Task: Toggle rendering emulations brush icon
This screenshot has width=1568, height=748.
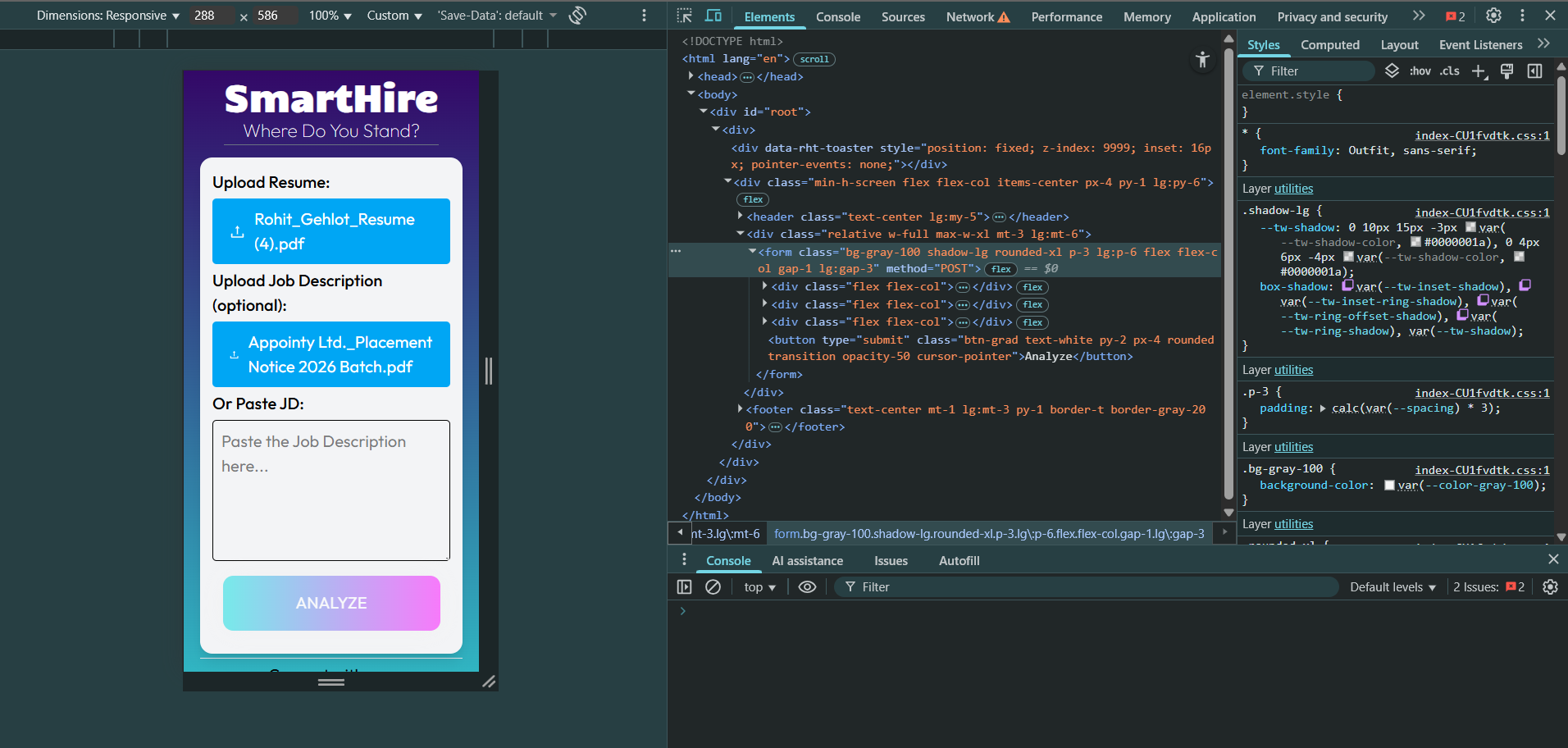Action: click(x=1506, y=71)
